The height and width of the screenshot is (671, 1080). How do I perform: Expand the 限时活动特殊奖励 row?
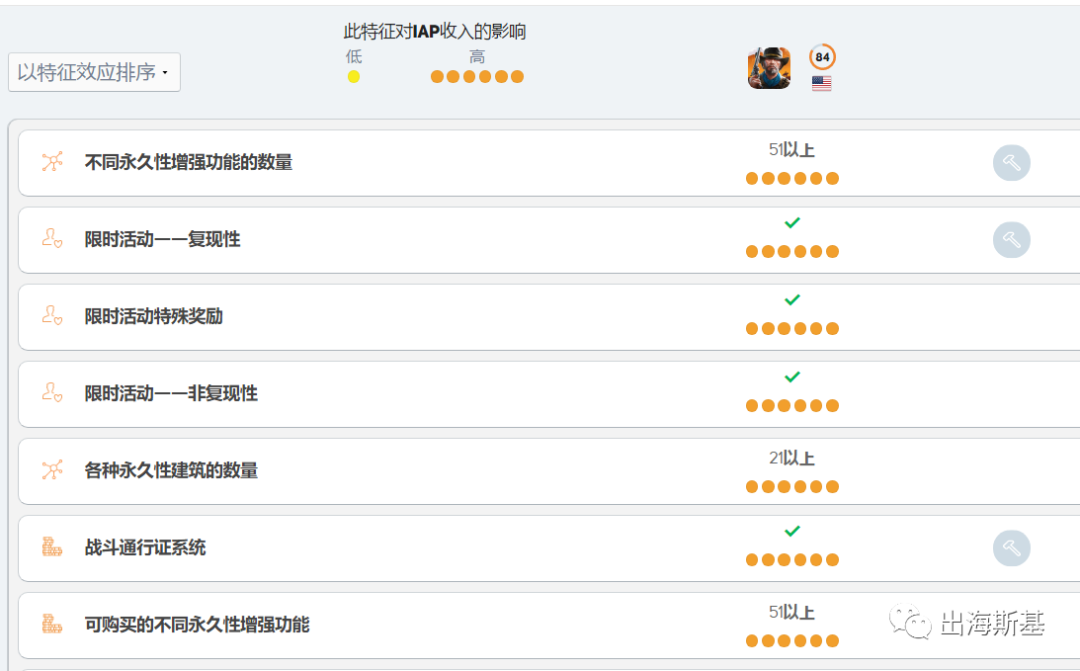pos(154,317)
